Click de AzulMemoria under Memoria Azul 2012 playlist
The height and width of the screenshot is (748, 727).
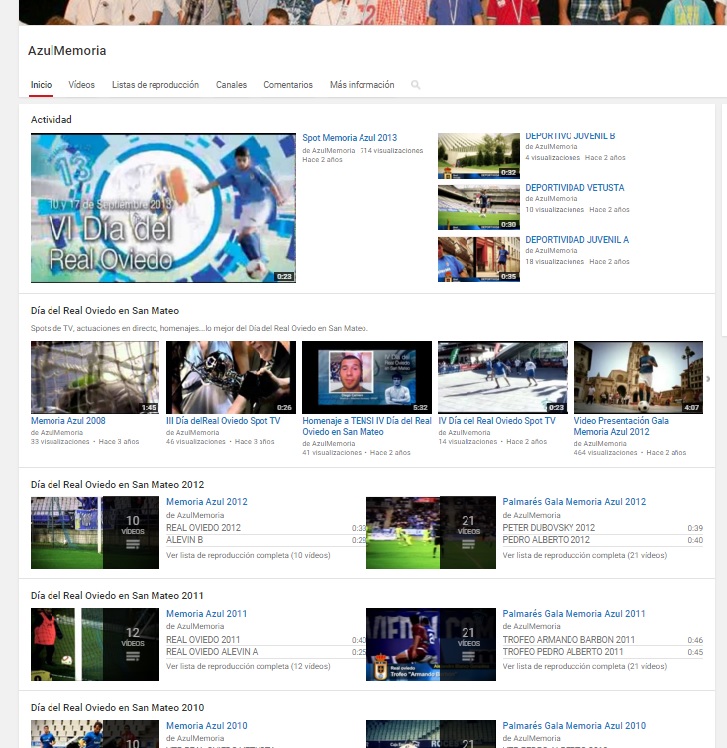[195, 515]
